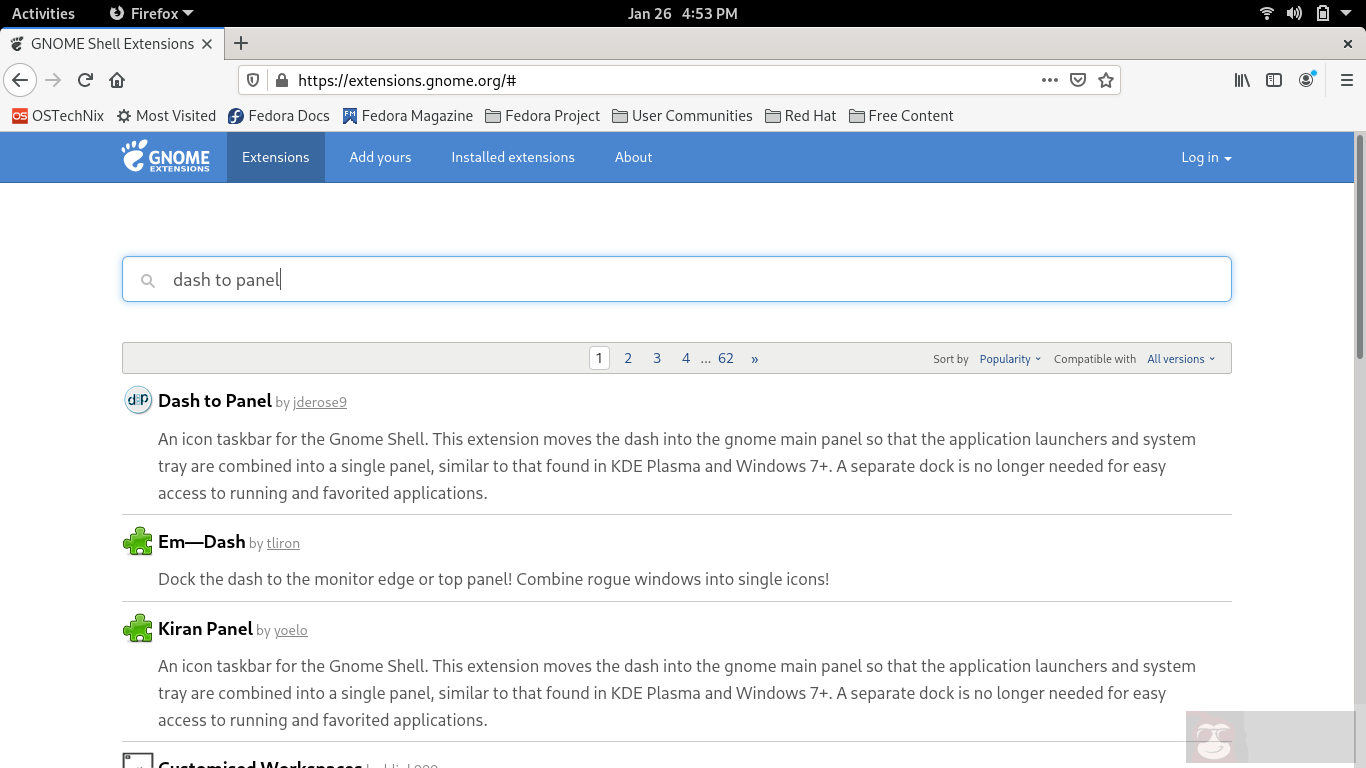1366x768 pixels.
Task: Reload the current page
Action: (85, 80)
